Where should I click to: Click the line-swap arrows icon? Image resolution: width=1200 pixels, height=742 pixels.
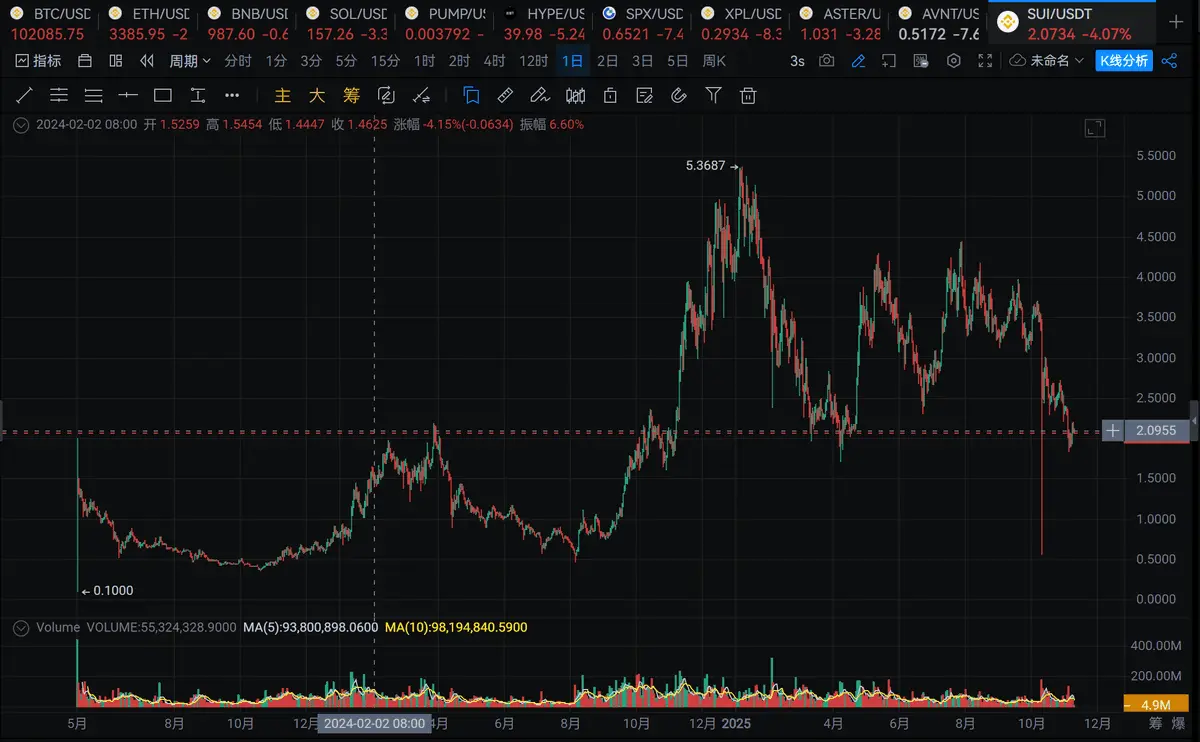(x=421, y=96)
